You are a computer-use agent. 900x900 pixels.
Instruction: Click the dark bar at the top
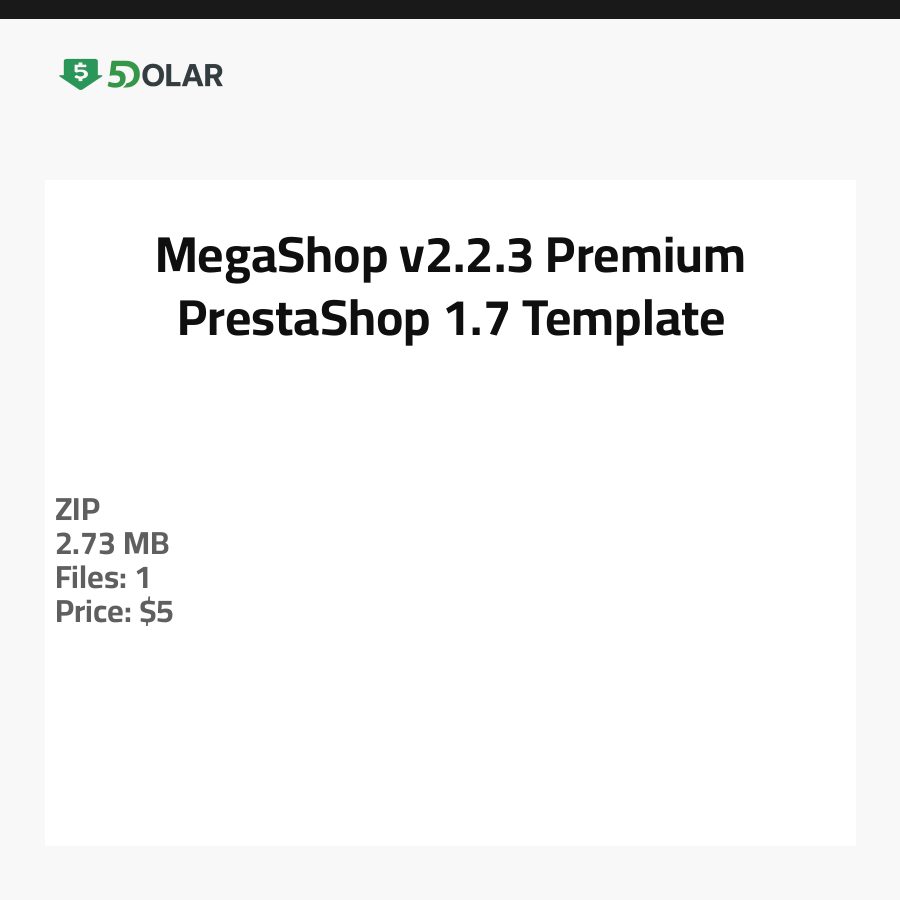(x=450, y=9)
